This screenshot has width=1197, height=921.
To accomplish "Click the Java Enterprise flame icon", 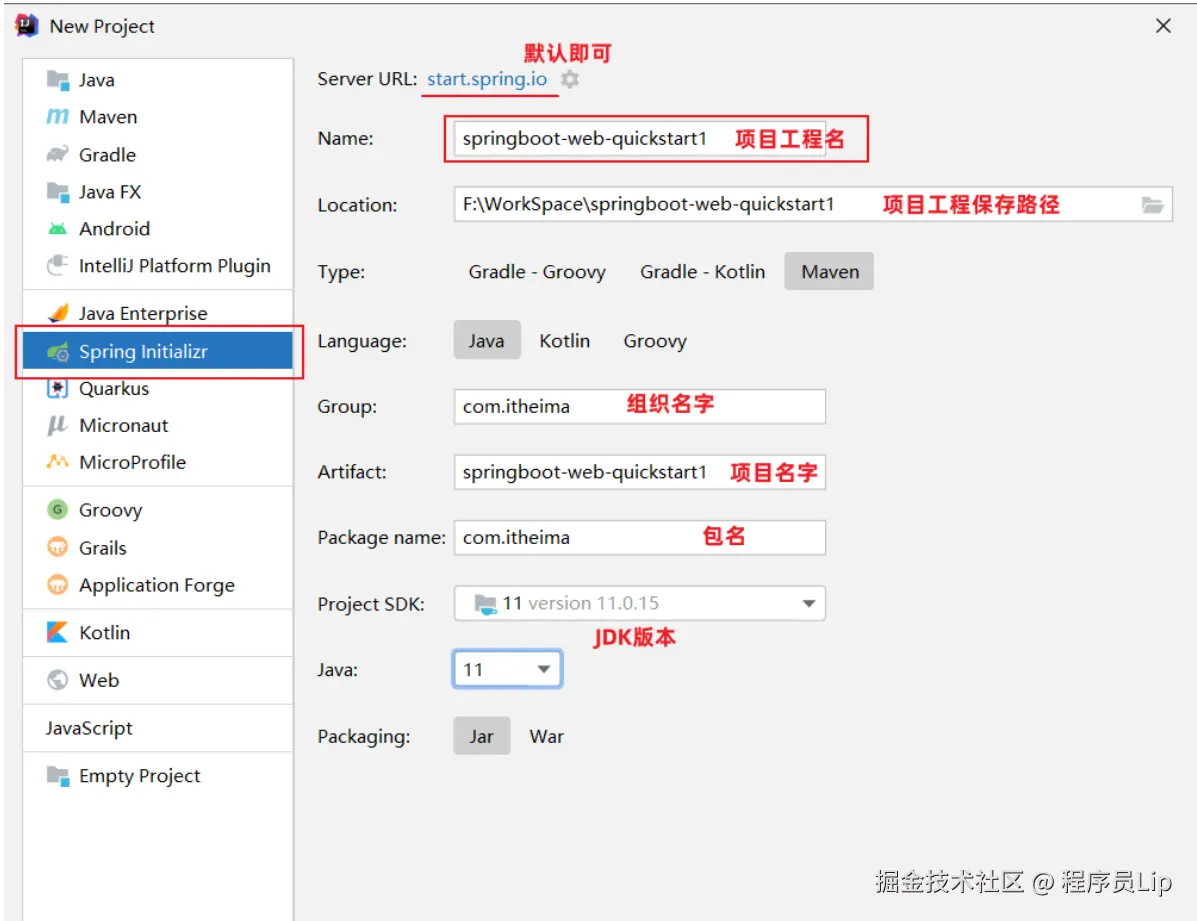I will pos(58,313).
